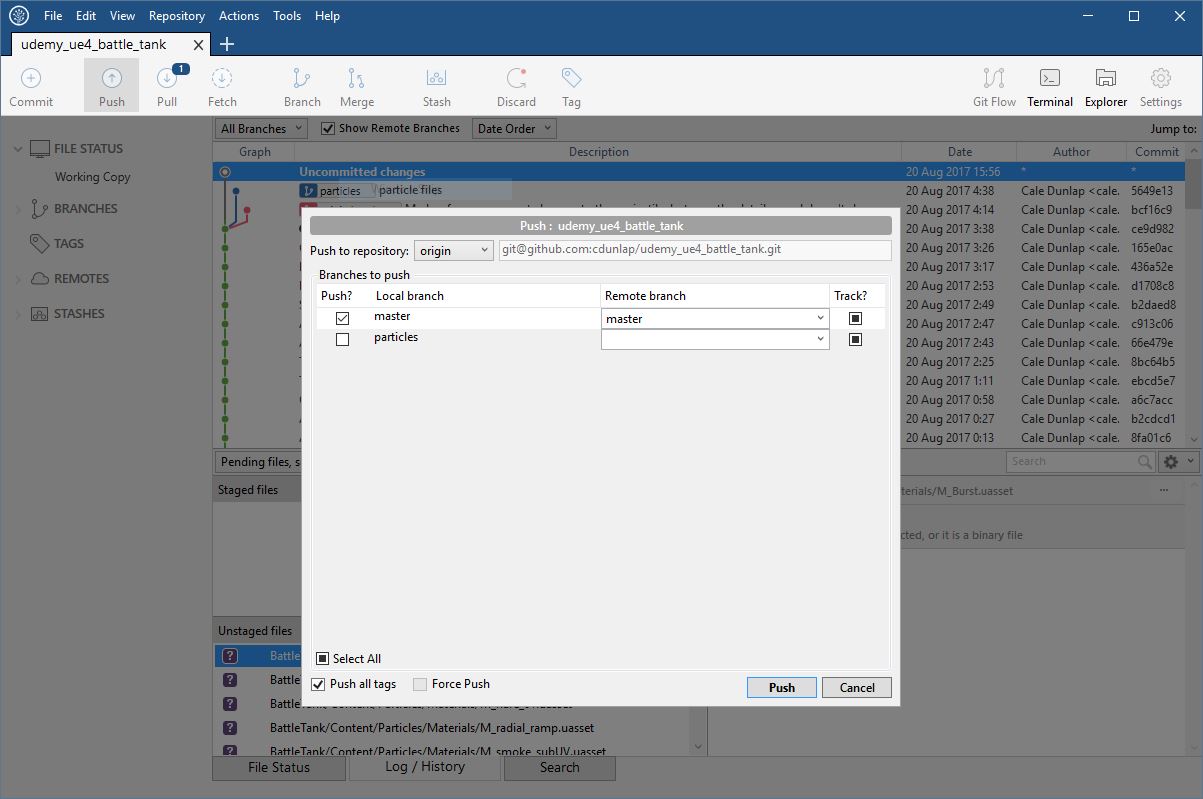This screenshot has width=1203, height=799.
Task: Open the Edit menu
Action: coord(86,16)
